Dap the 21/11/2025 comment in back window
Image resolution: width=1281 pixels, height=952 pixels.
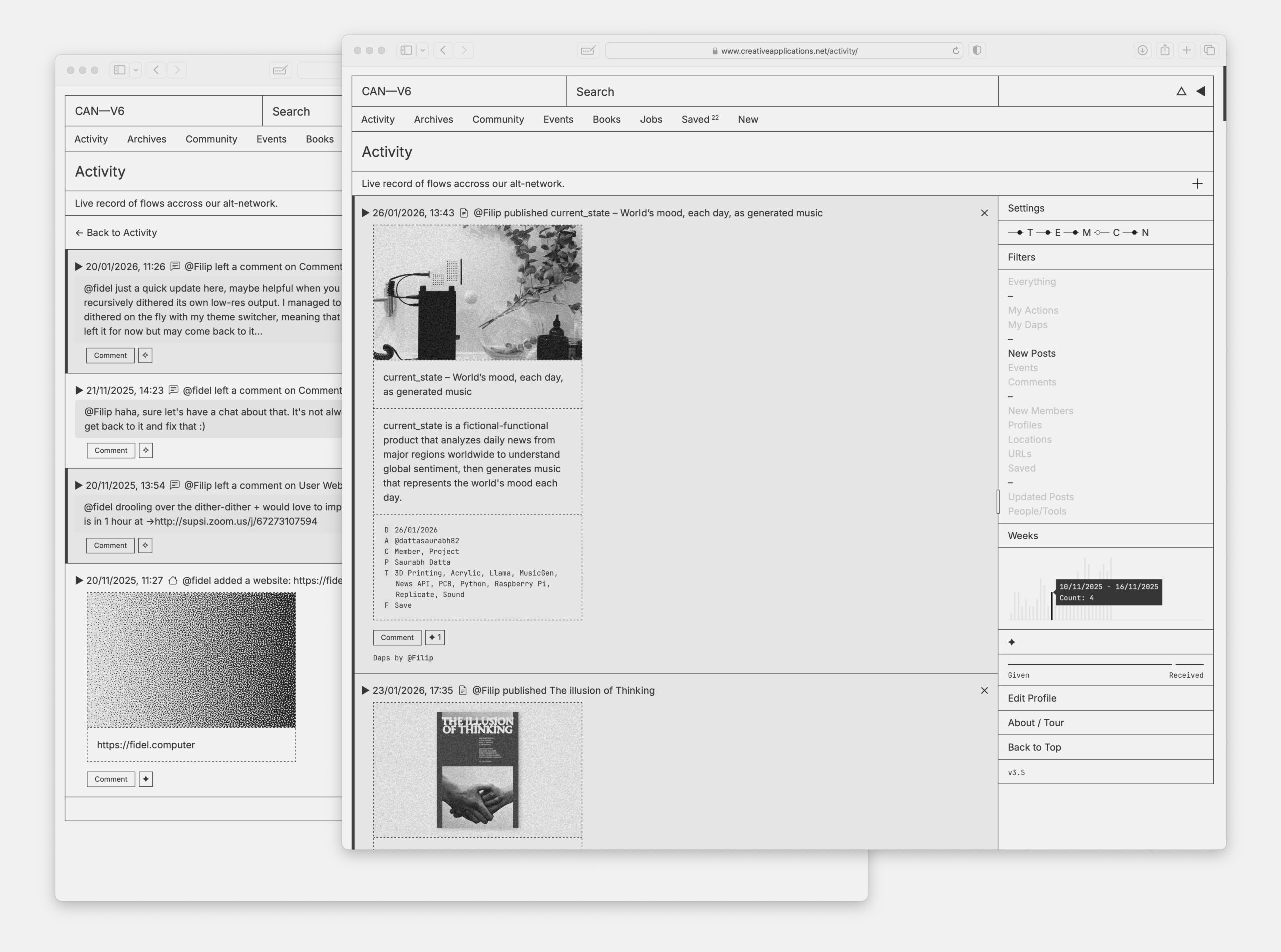pyautogui.click(x=146, y=450)
